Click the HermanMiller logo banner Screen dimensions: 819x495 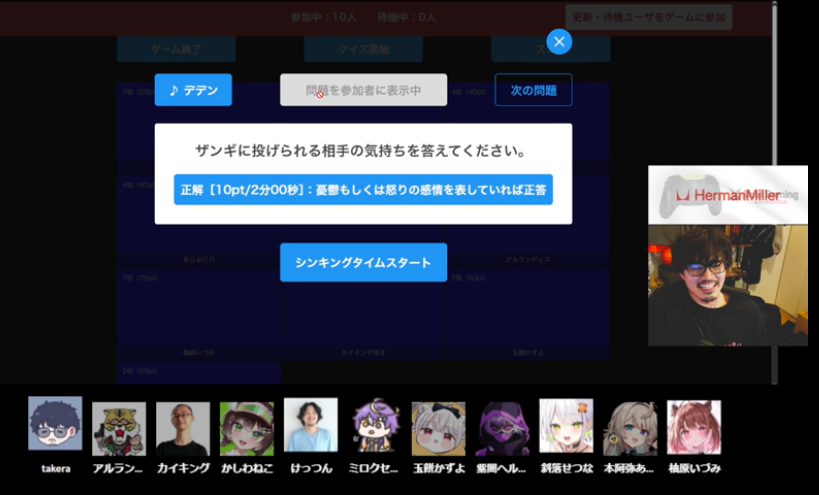(x=727, y=195)
